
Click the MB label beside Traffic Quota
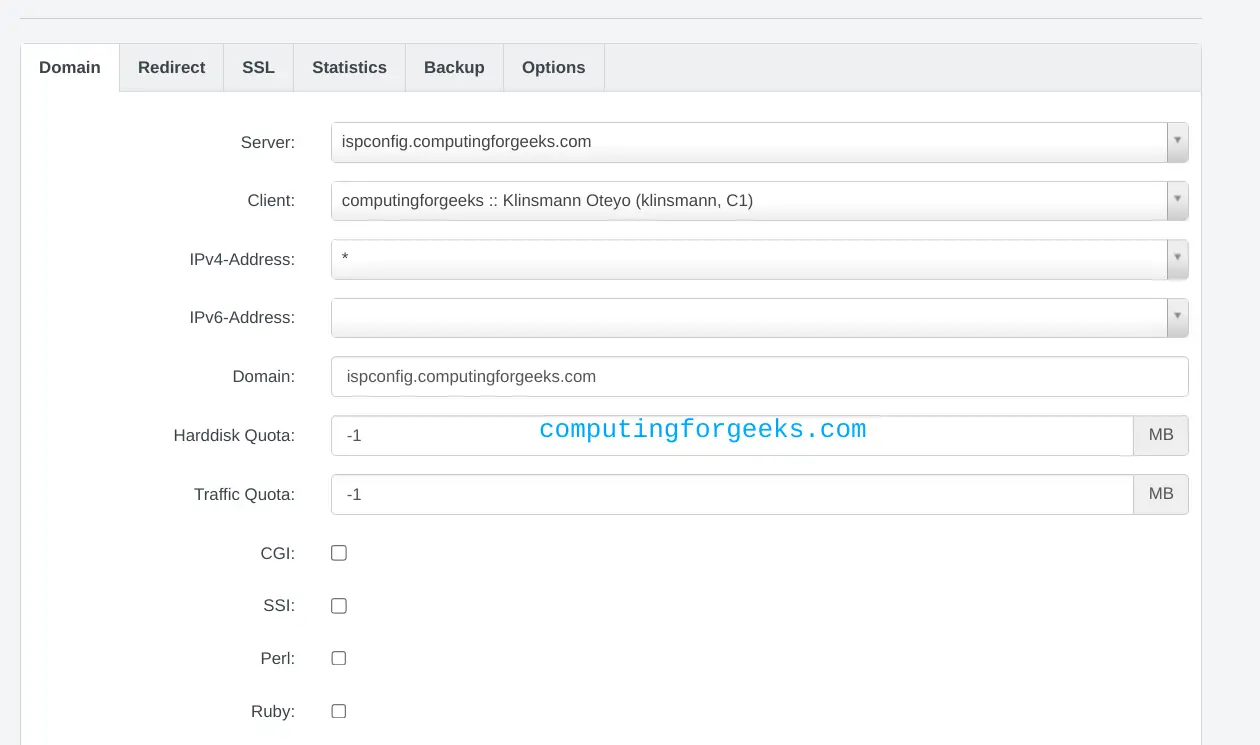point(1160,493)
